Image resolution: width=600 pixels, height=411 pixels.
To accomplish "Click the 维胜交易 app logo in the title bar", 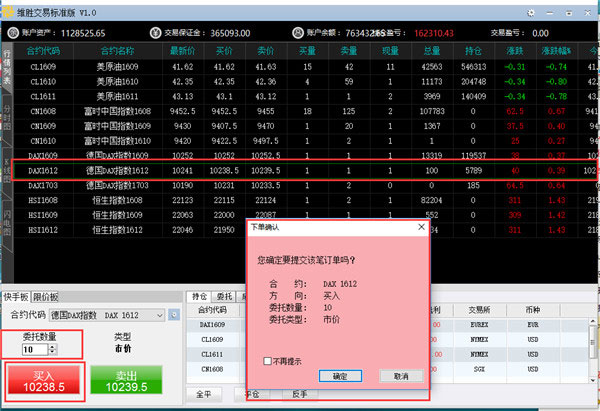I will (7, 12).
